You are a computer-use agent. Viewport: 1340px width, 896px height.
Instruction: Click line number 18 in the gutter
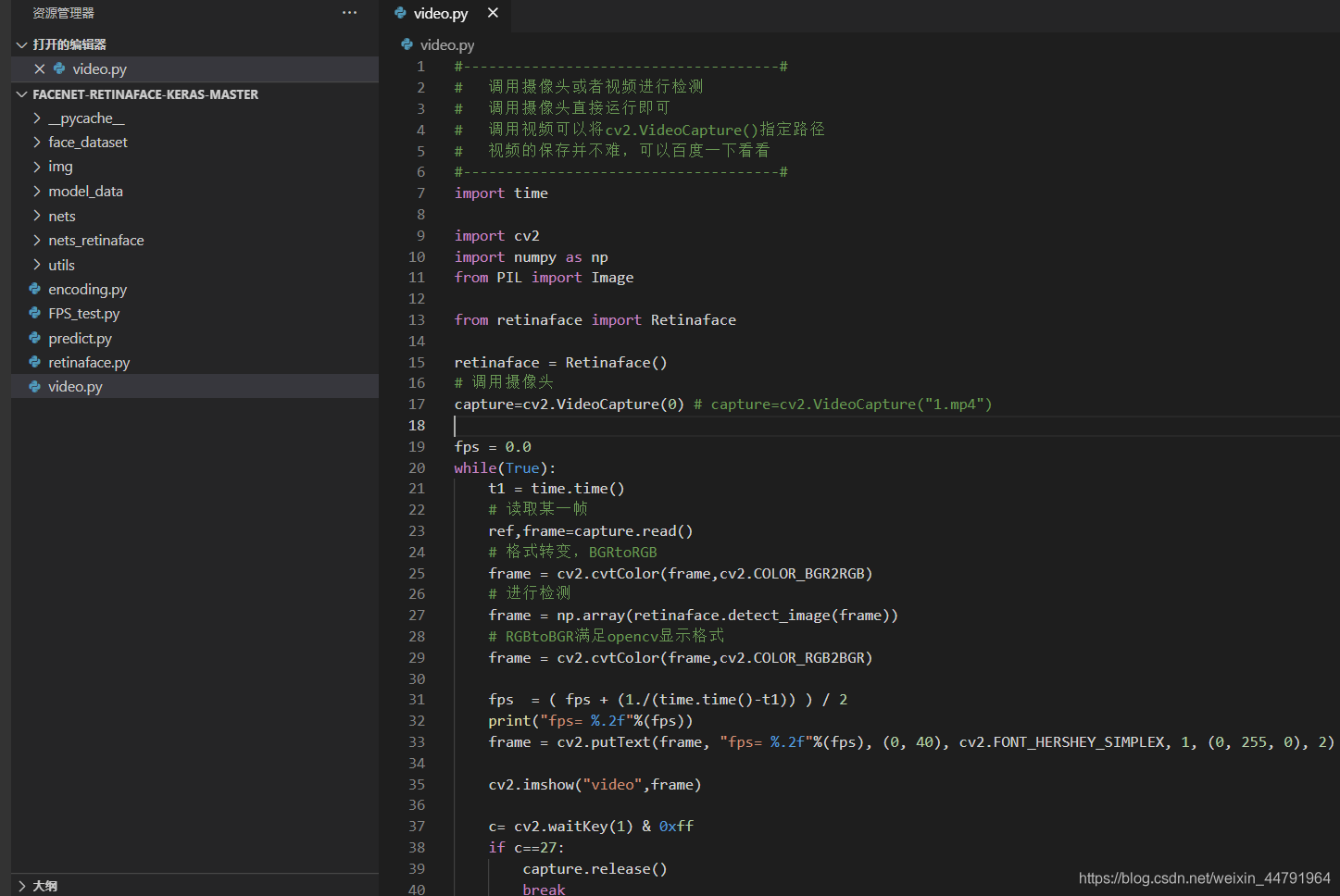[417, 426]
